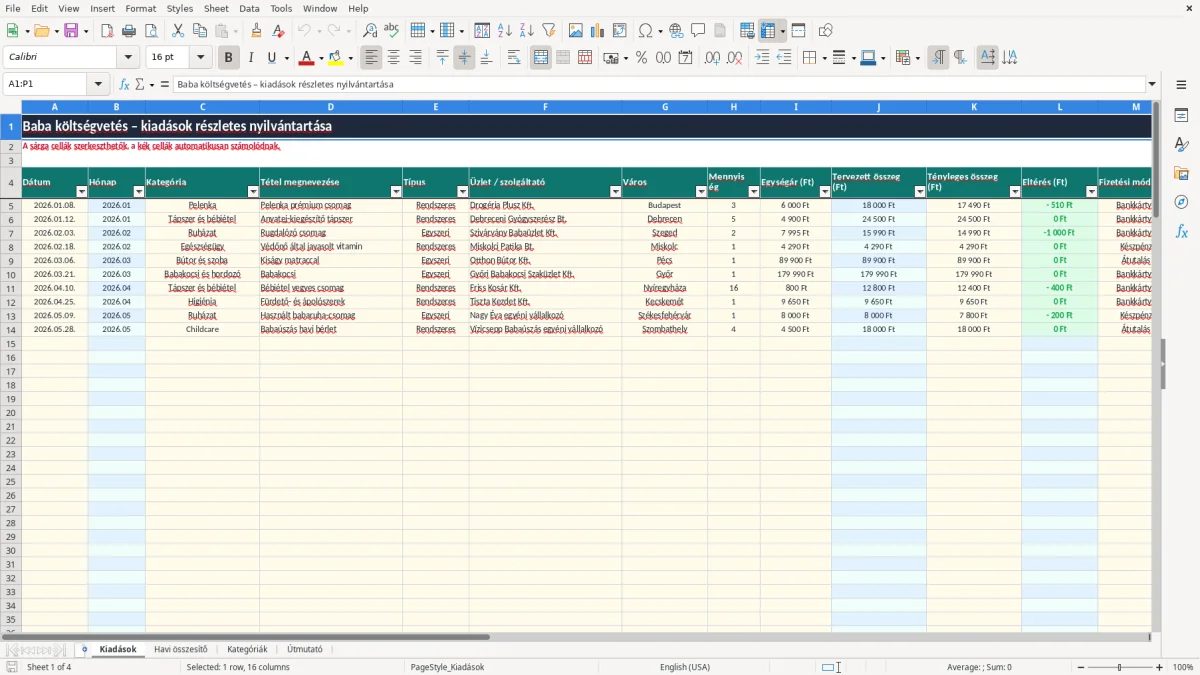The height and width of the screenshot is (675, 1200).
Task: Toggle Freeze Rows and Columns
Action: click(768, 31)
